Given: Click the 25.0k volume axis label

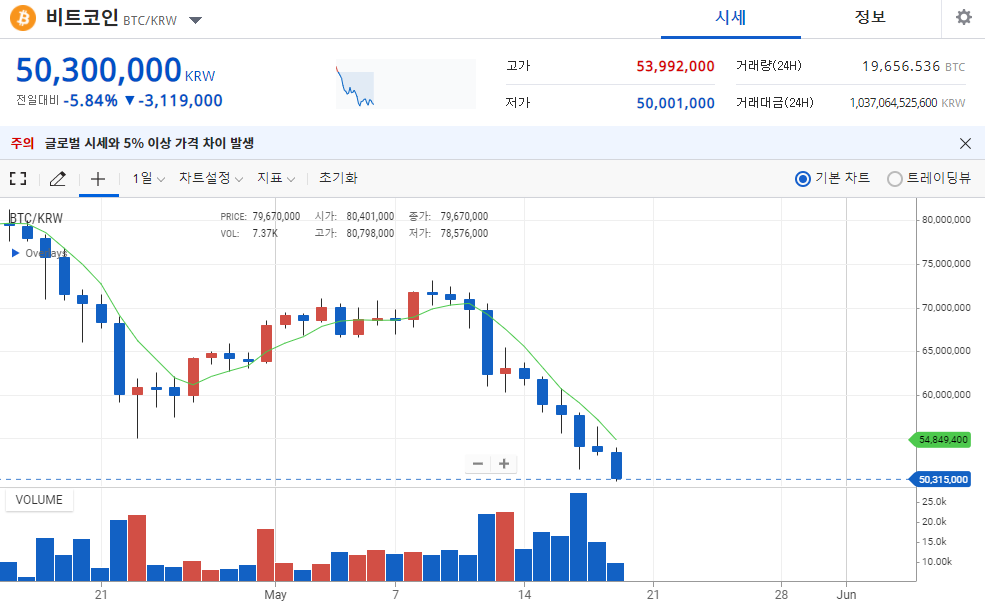Looking at the screenshot, I should point(934,501).
